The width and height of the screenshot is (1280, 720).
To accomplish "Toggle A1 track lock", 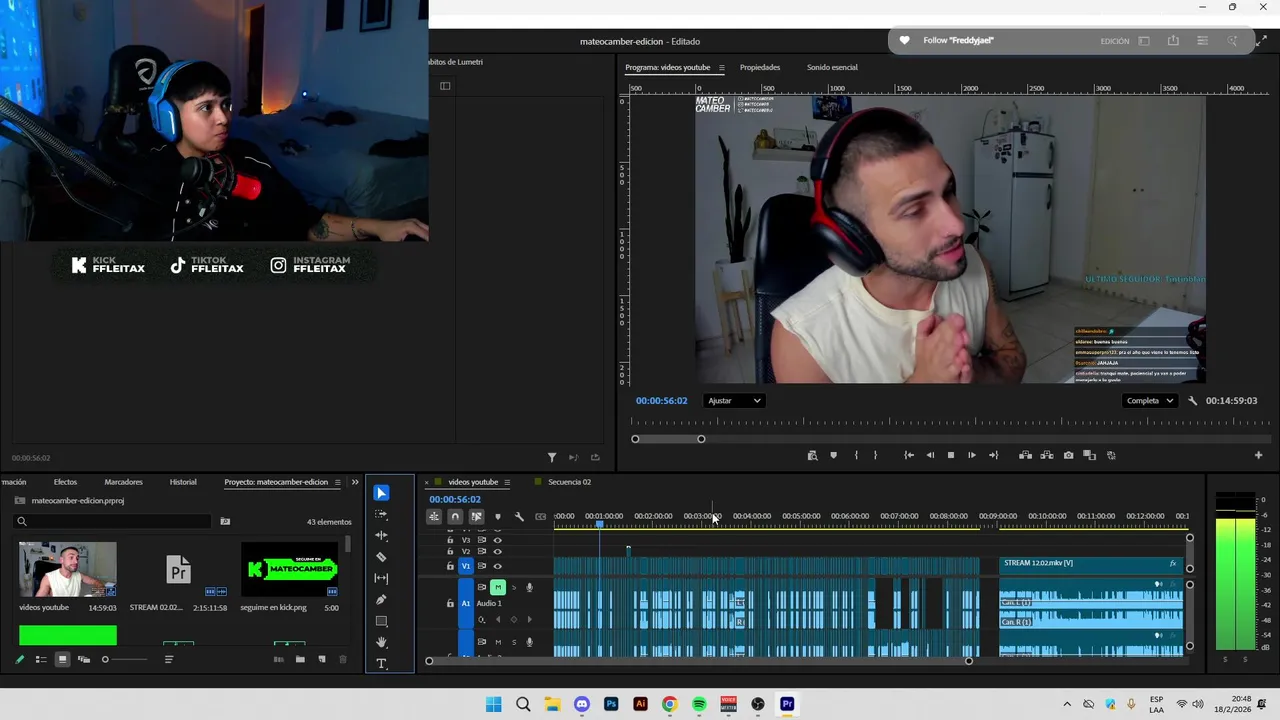I will pyautogui.click(x=450, y=604).
